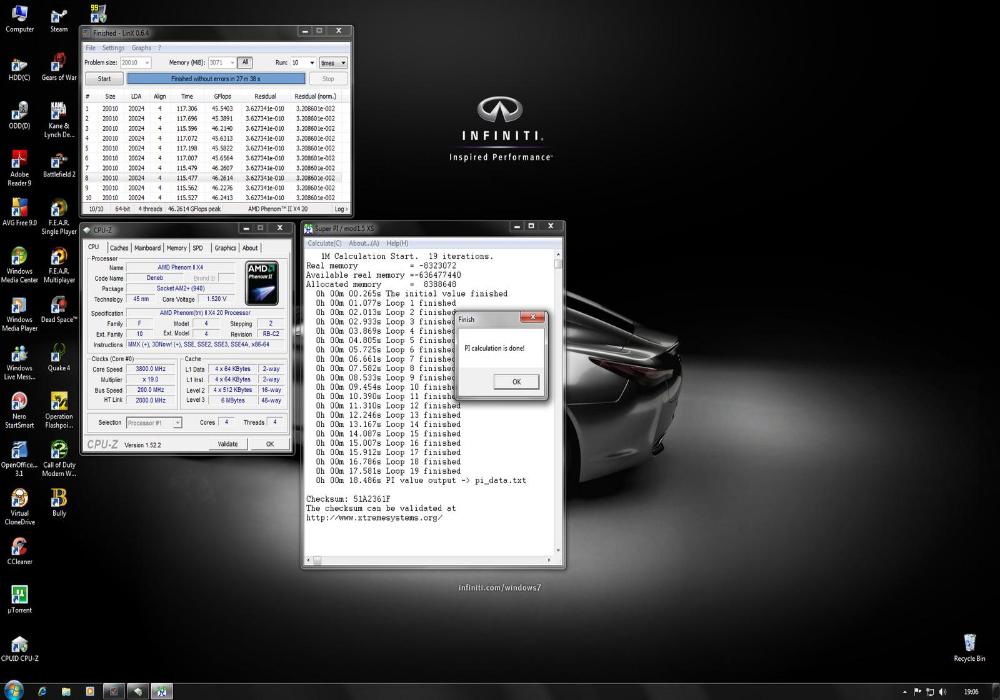Select the Quake 4 shortcut
The width and height of the screenshot is (1000, 700).
point(59,358)
